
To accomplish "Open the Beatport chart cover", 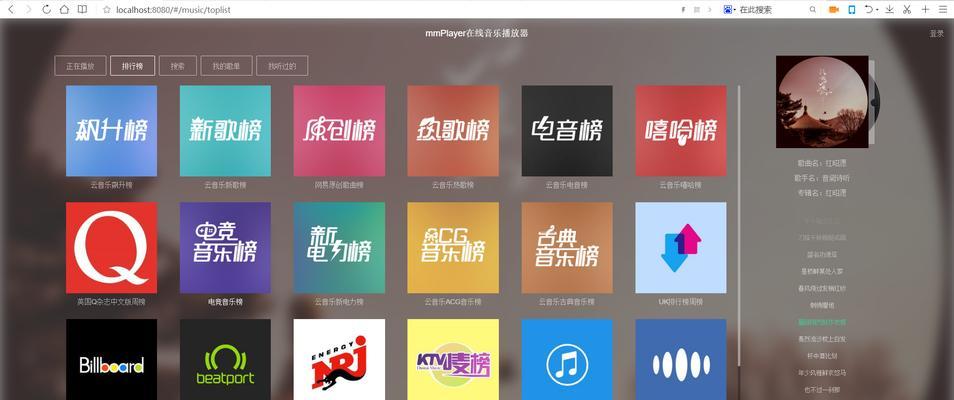I will point(225,359).
